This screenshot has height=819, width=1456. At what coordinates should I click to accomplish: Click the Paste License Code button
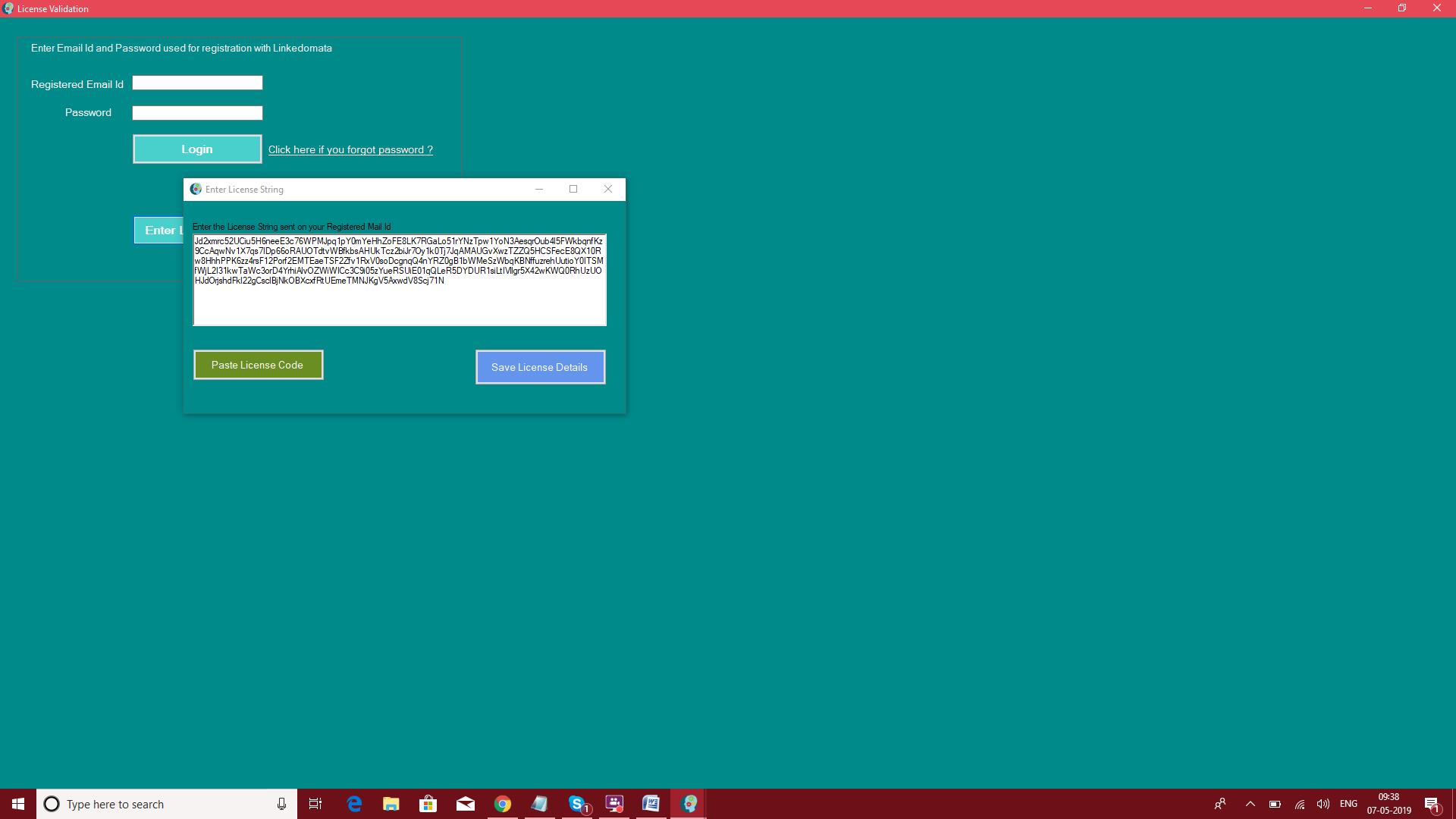coord(257,364)
